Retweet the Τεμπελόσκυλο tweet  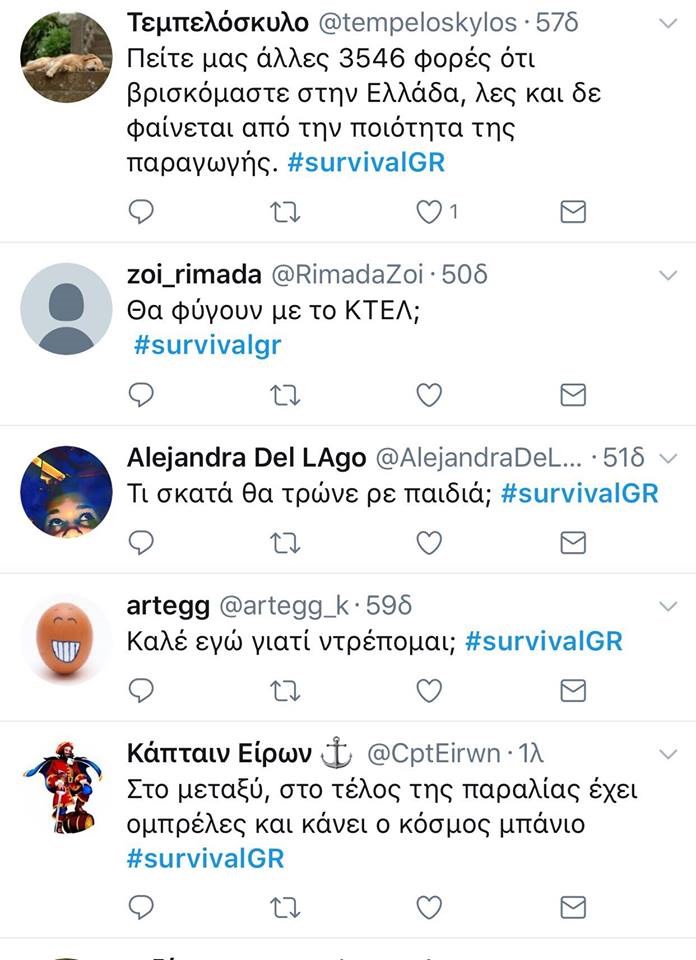tap(285, 212)
